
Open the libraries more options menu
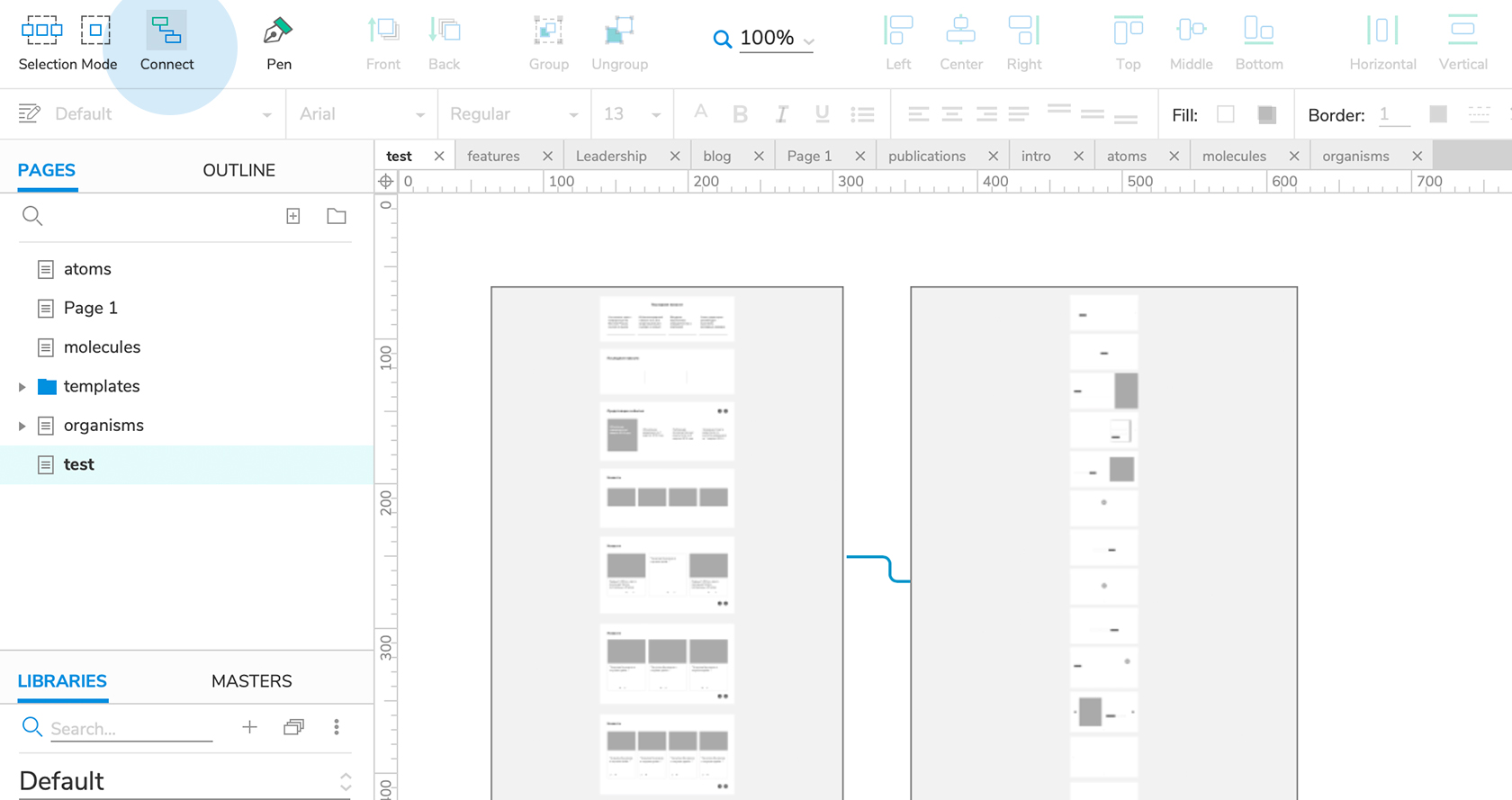337,727
